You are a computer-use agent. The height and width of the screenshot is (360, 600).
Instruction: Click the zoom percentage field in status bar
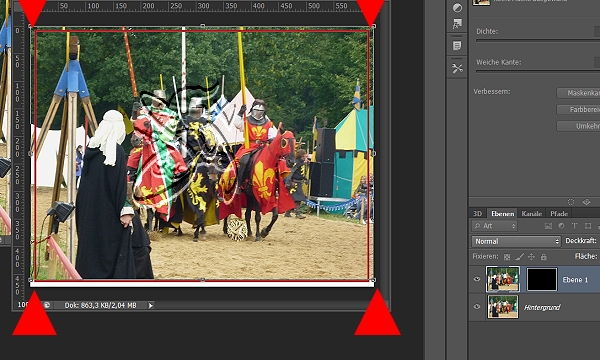point(23,305)
